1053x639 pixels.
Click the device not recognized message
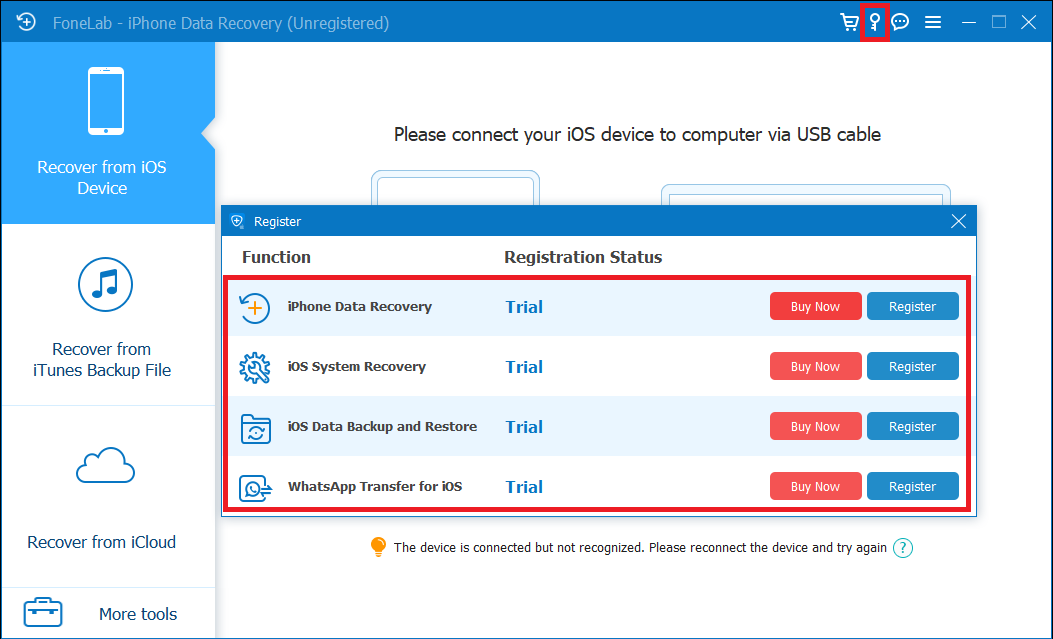click(640, 548)
